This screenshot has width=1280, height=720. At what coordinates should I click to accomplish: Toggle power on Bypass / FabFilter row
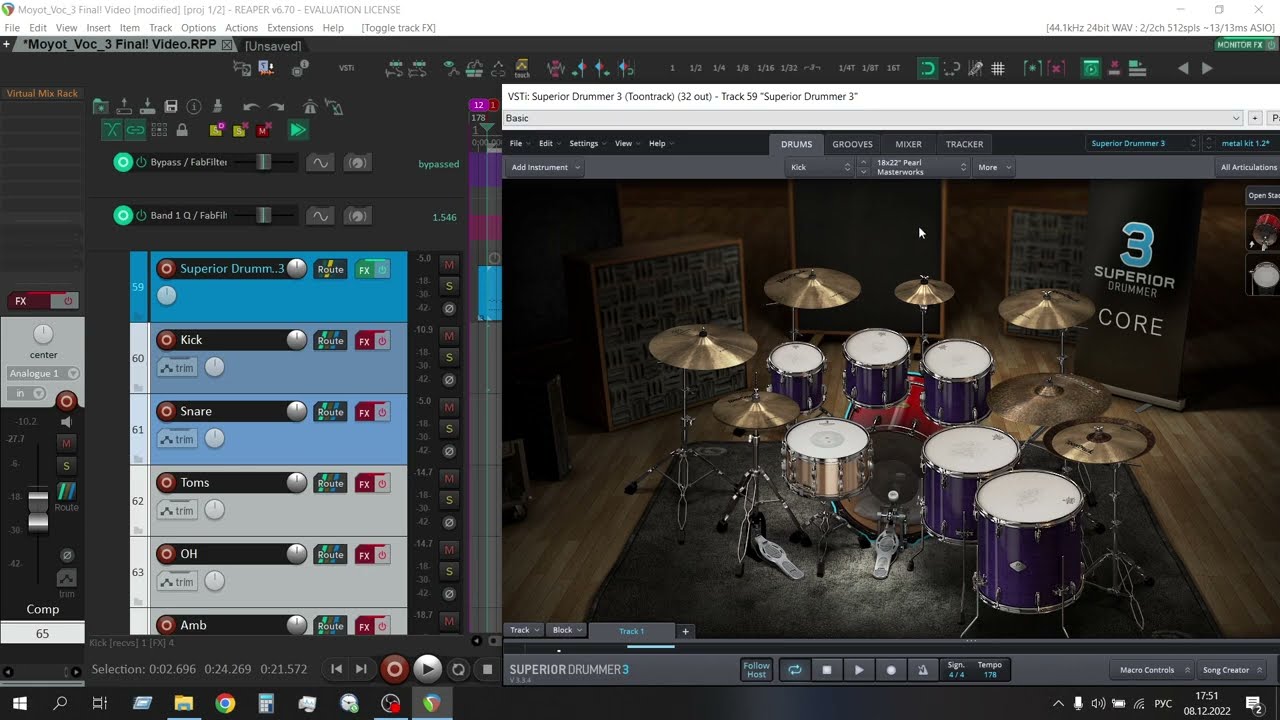point(141,162)
